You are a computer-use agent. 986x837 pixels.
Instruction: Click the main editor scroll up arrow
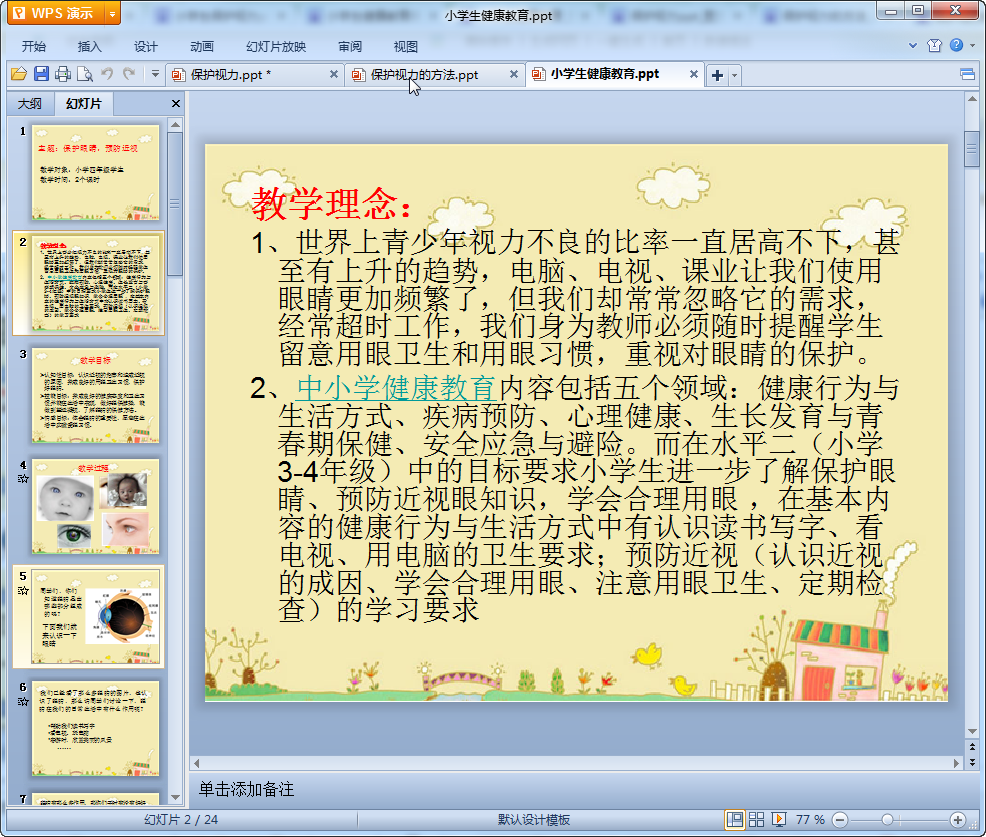[x=972, y=99]
